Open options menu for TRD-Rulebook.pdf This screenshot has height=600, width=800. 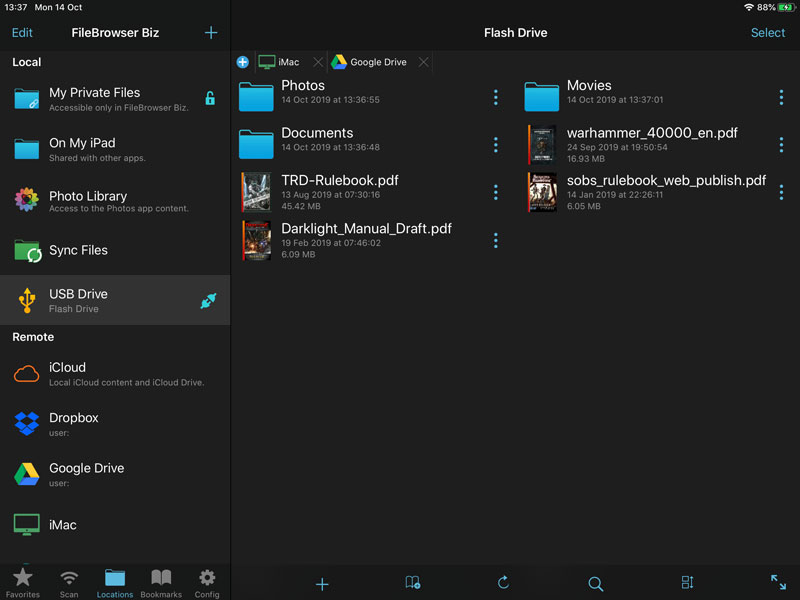[495, 192]
